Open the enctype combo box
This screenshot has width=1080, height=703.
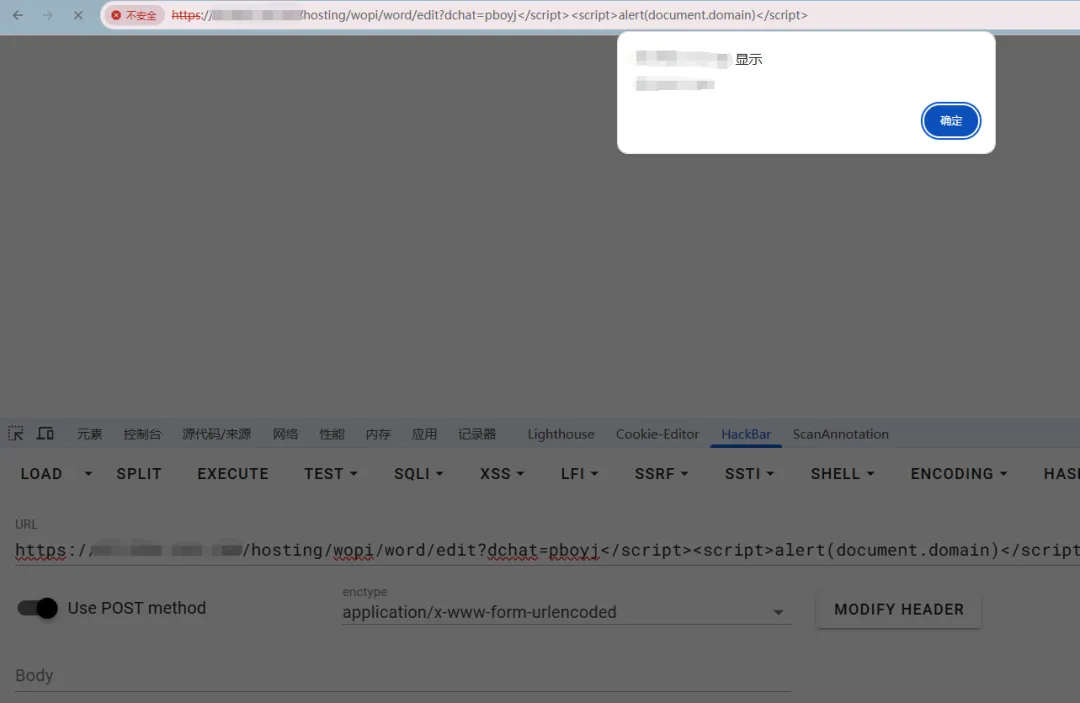(566, 612)
